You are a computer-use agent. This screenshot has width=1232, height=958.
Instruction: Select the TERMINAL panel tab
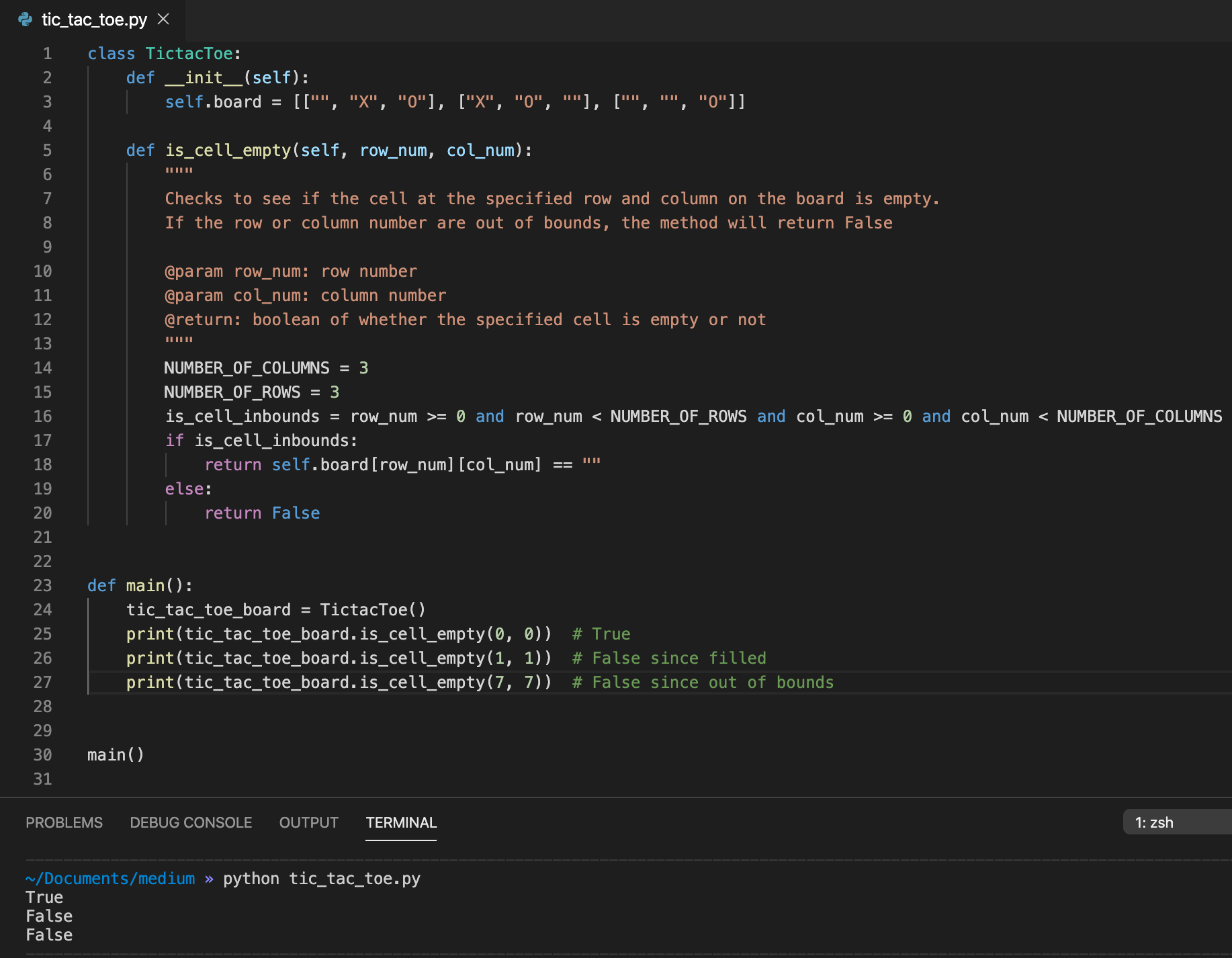click(x=401, y=822)
